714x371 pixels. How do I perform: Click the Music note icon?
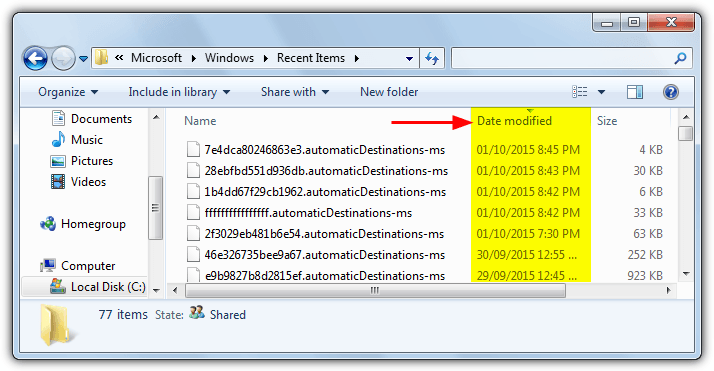tap(58, 139)
